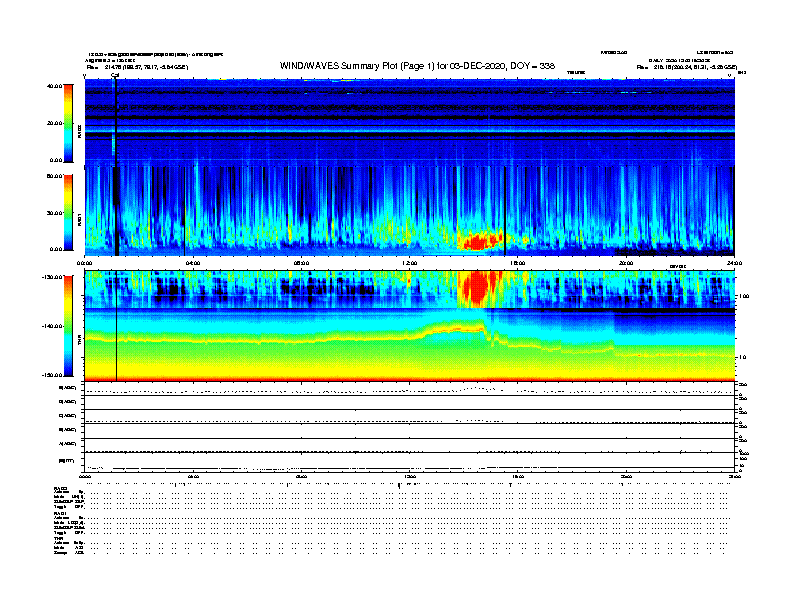The height and width of the screenshot is (612, 792).
Task: Click the vertical RAD2 axis label
Action: pos(80,132)
